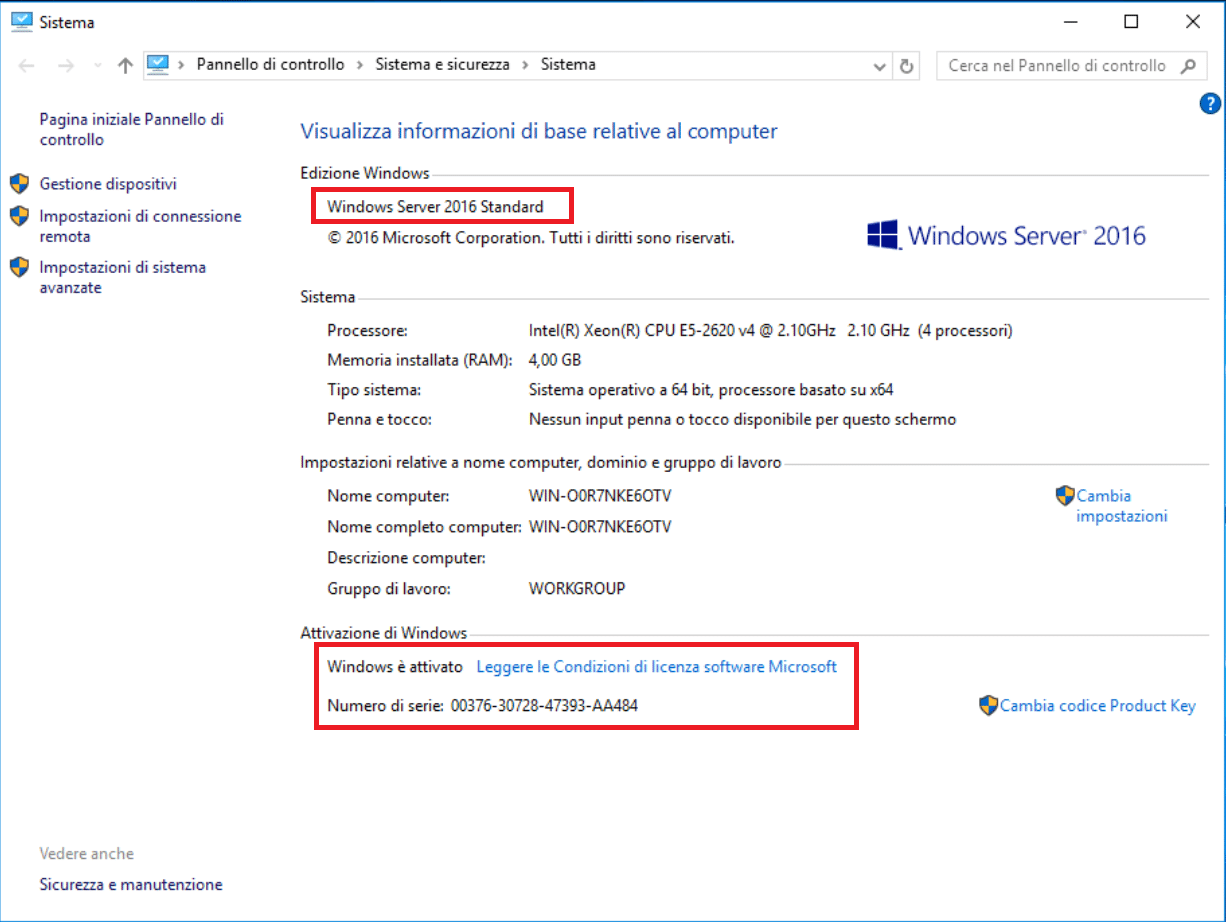The height and width of the screenshot is (922, 1226).
Task: Go up one folder level
Action: coord(125,66)
